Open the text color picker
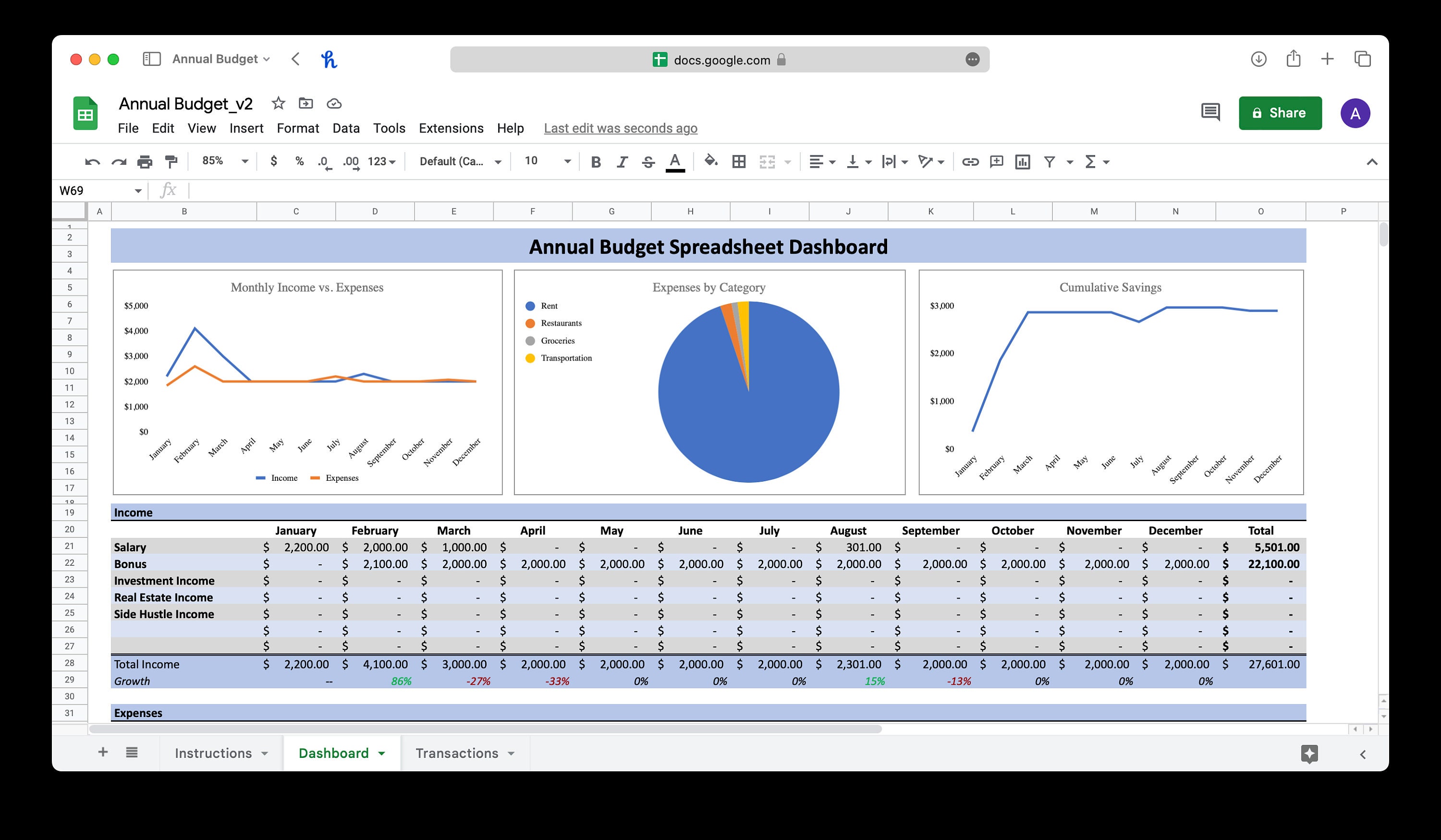 click(674, 162)
